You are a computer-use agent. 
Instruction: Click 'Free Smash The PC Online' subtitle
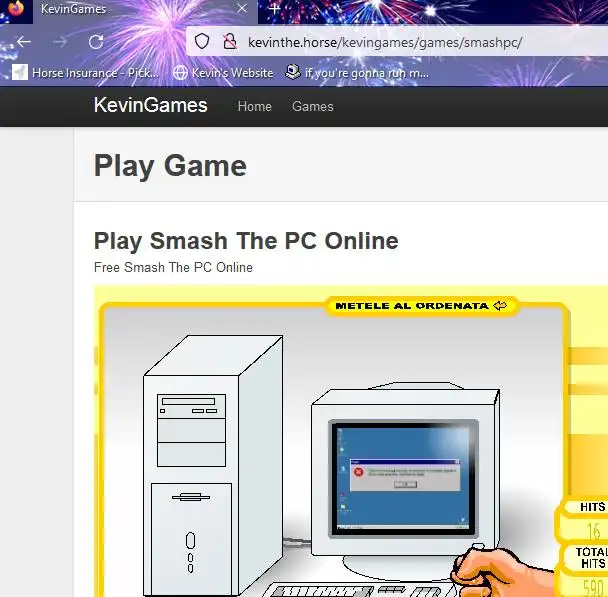[173, 267]
